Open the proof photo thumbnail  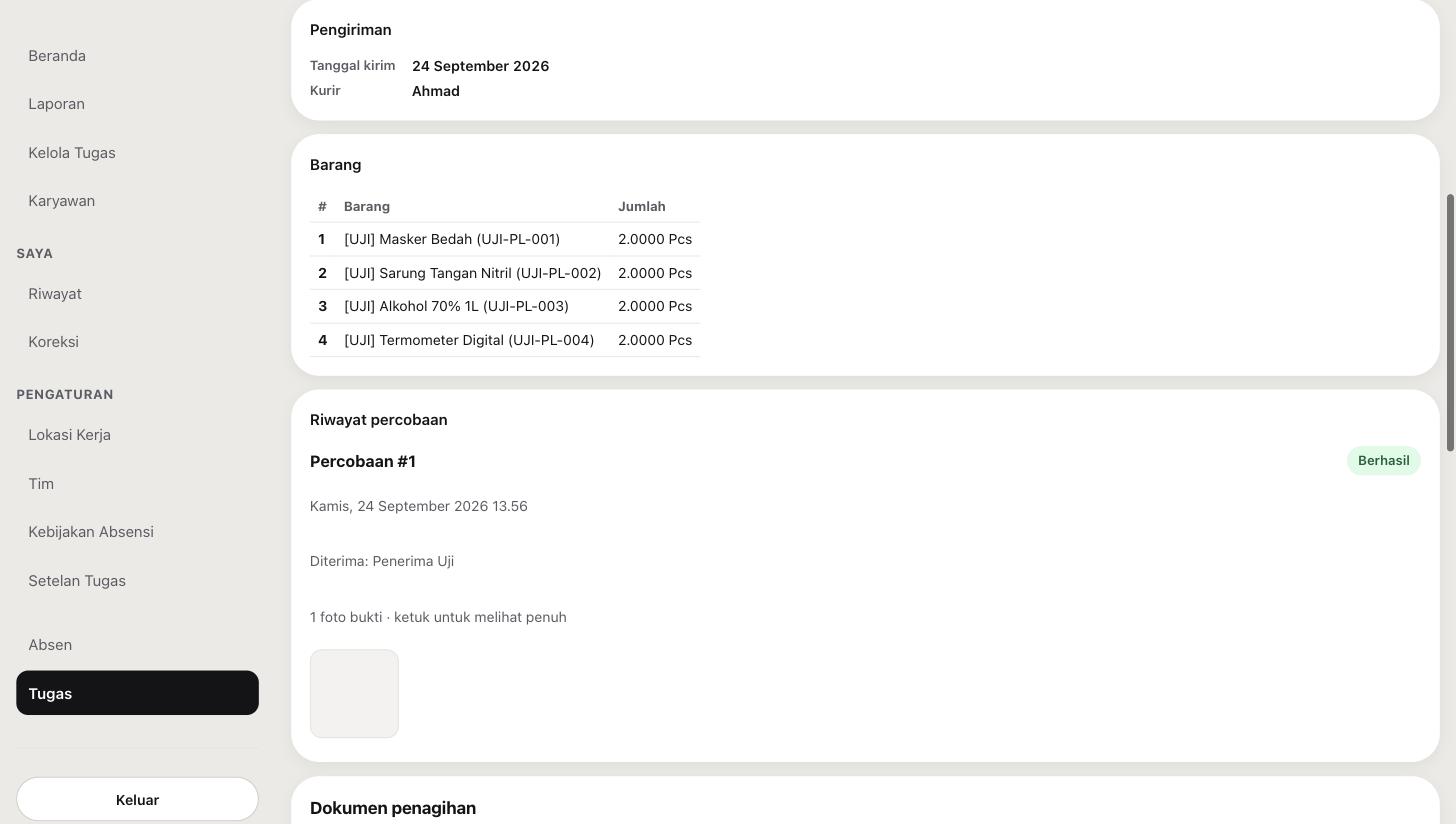pos(354,694)
